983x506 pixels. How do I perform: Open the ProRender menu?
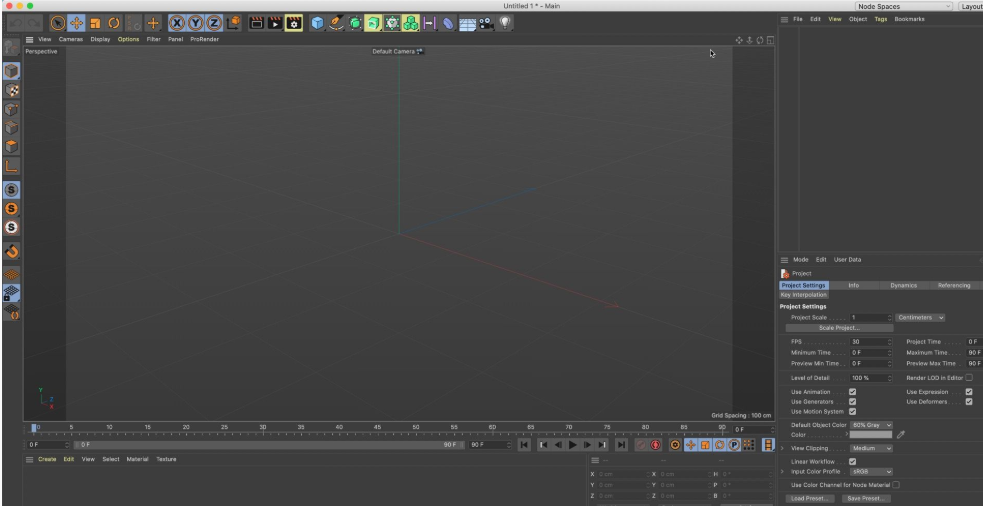[205, 40]
